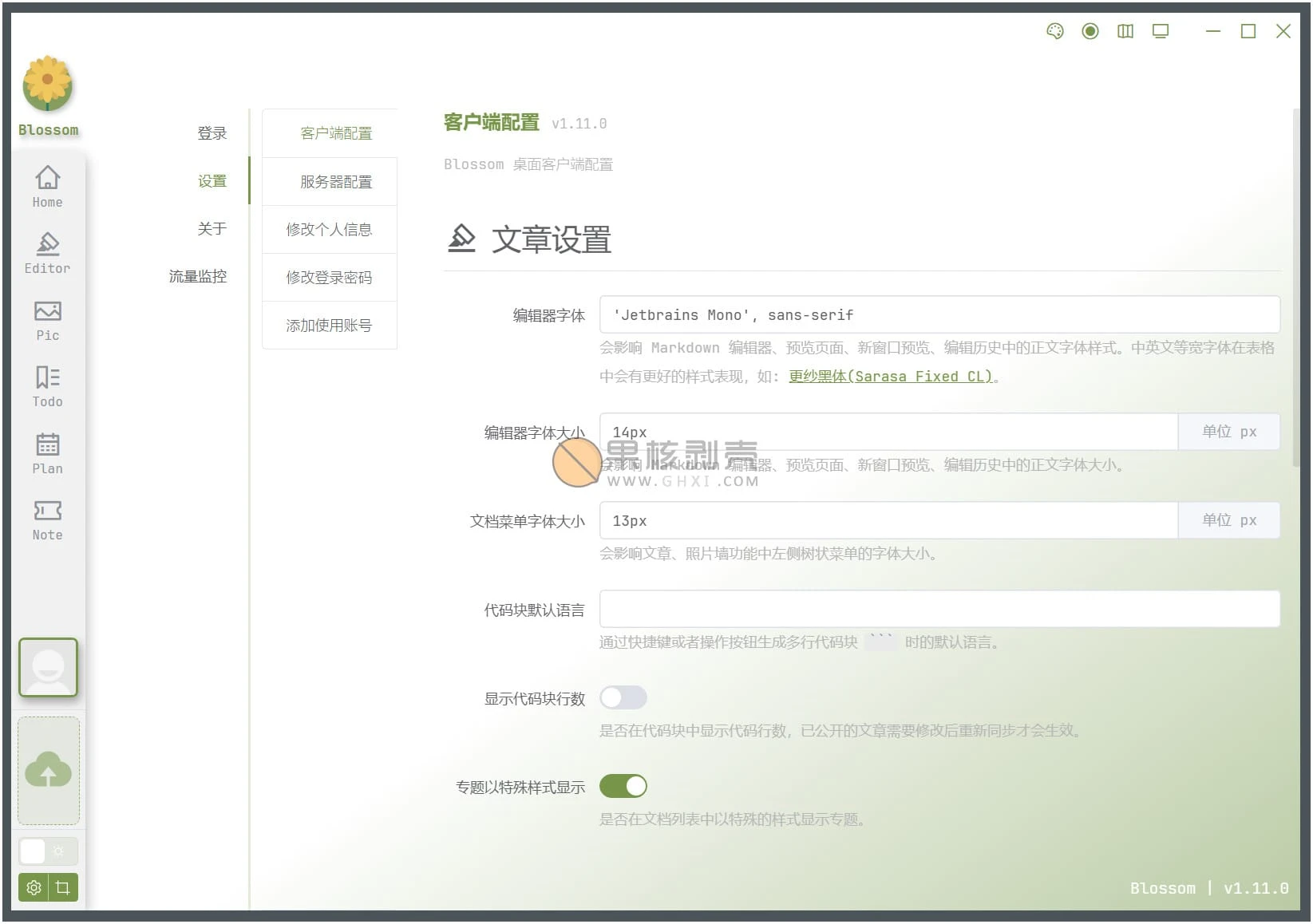
Task: Click the screenshot crop icon at bottom-left
Action: [x=63, y=887]
